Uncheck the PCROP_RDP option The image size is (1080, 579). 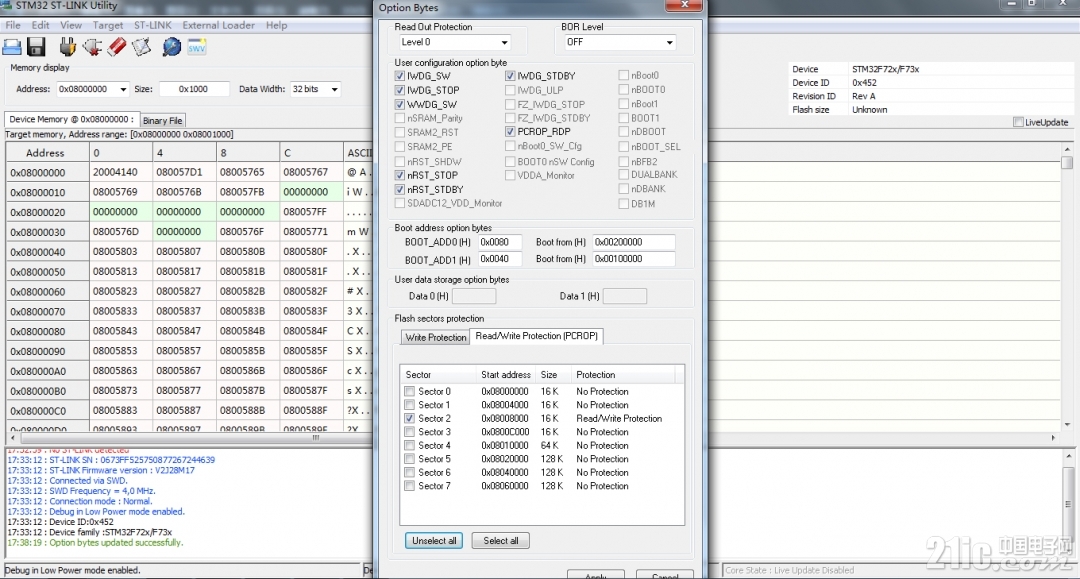coord(510,131)
